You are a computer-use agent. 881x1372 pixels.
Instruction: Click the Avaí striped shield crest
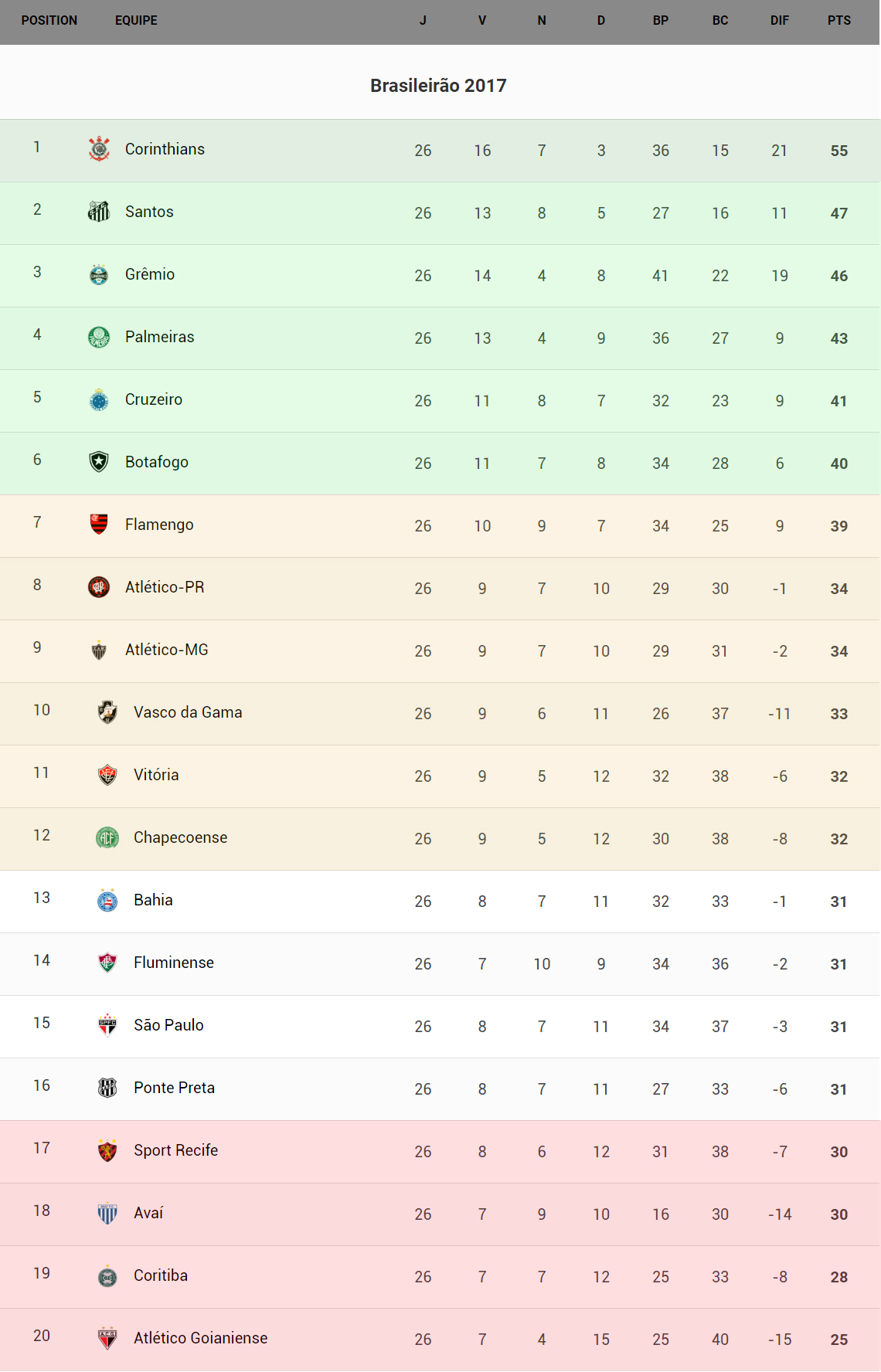click(x=107, y=1213)
